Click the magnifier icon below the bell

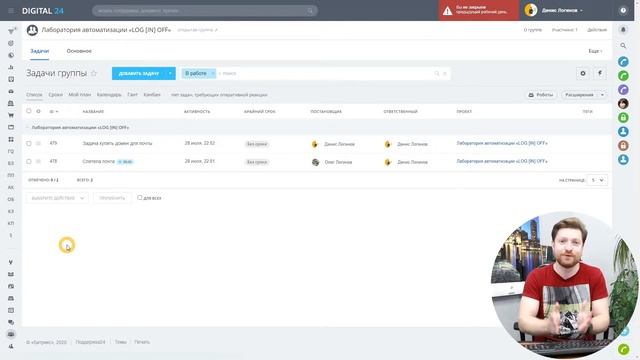[623, 45]
